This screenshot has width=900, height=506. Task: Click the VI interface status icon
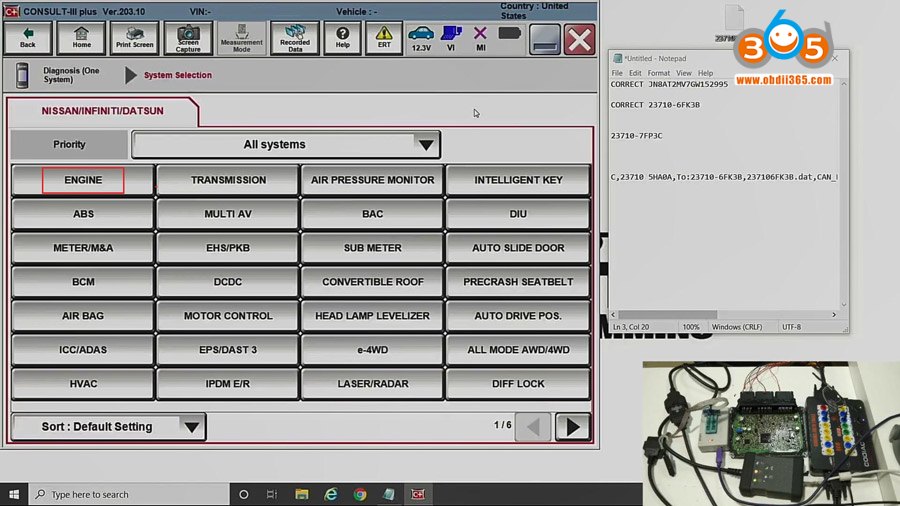(451, 38)
